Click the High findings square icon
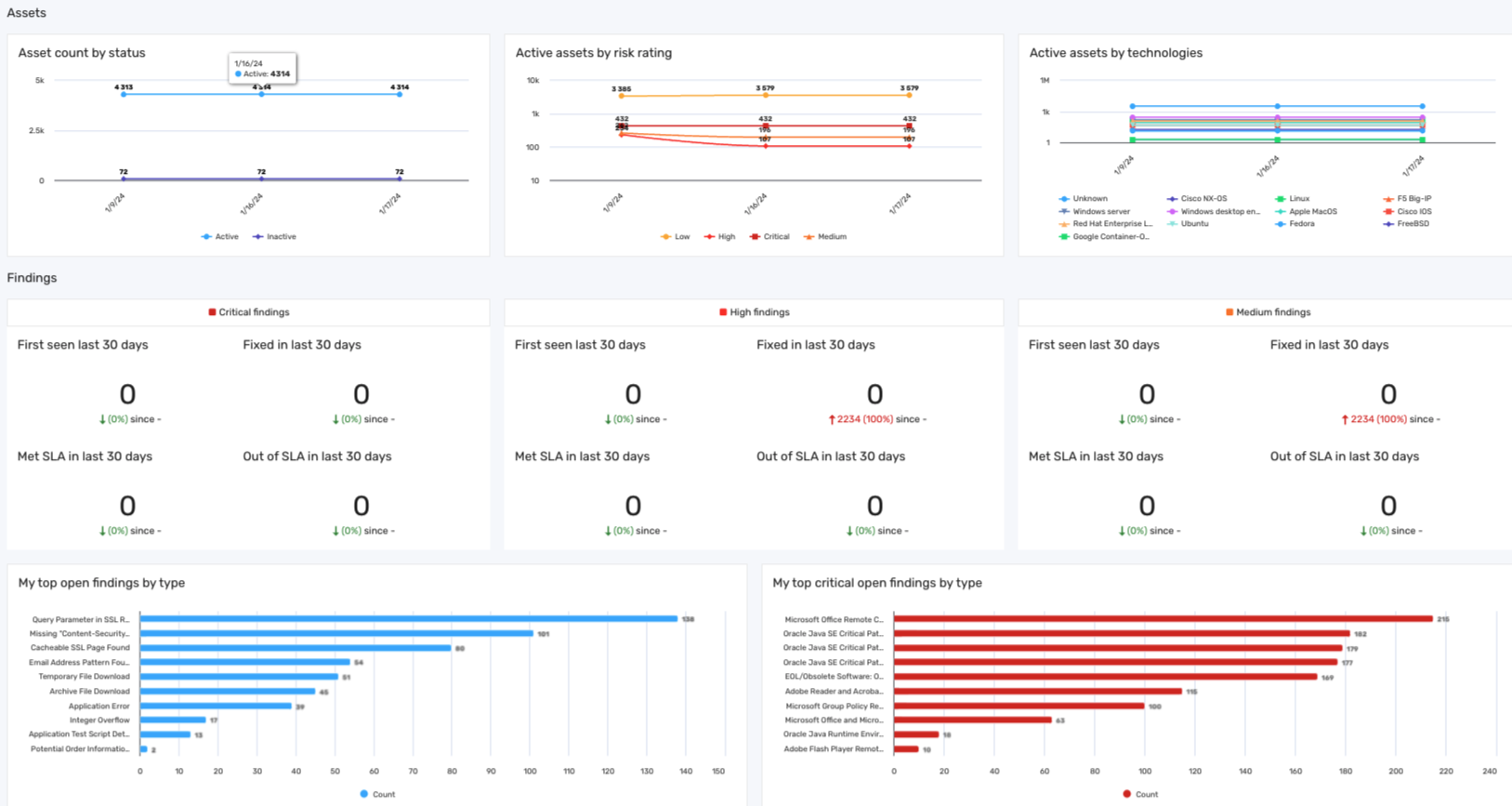The width and height of the screenshot is (1512, 806). (723, 312)
